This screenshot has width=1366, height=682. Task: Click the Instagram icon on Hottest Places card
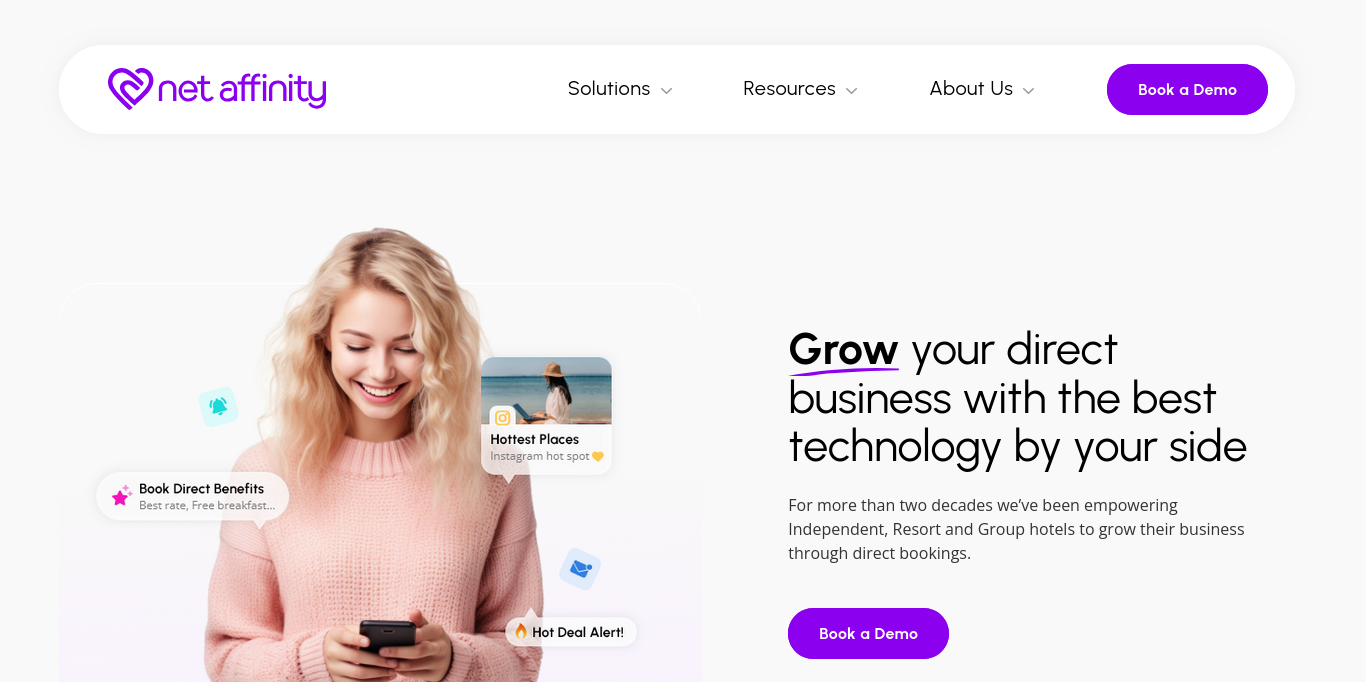coord(502,418)
